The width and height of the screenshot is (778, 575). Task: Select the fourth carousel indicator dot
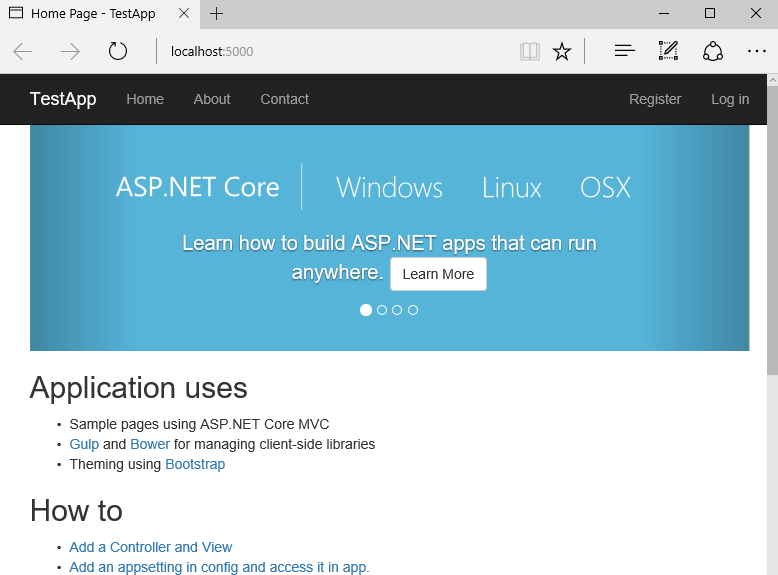tap(413, 310)
